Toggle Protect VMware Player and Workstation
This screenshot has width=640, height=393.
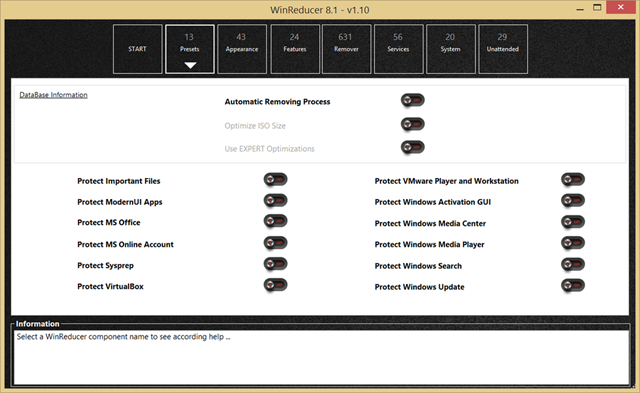pos(573,180)
